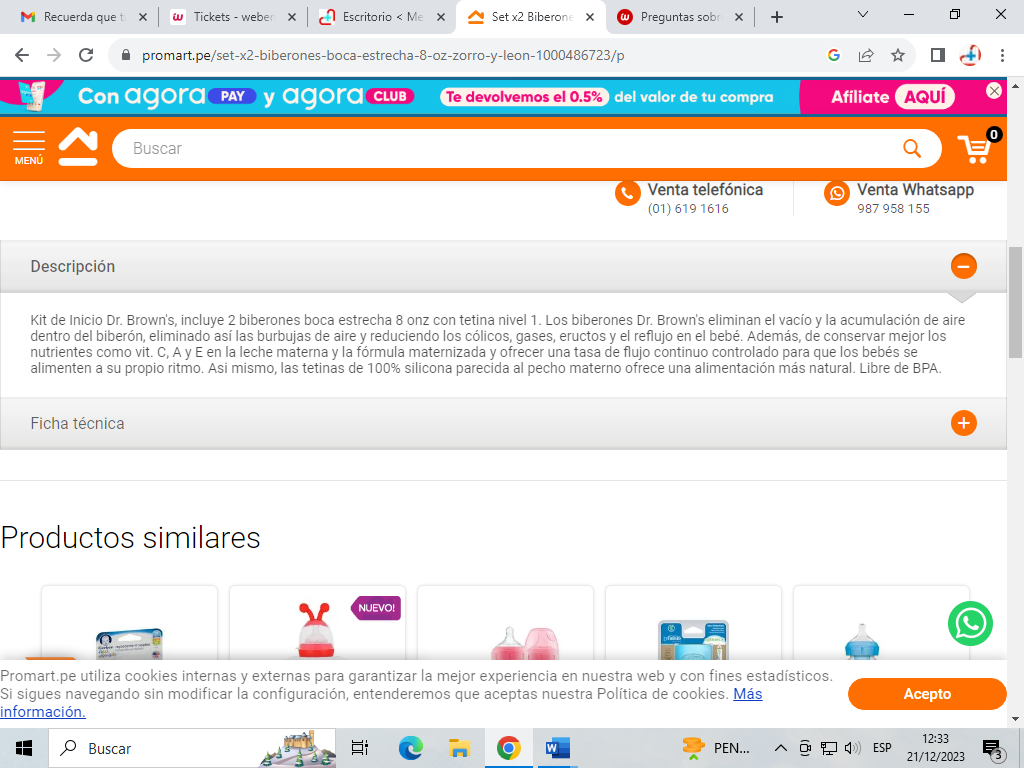The image size is (1024, 768).
Task: Click the search magnifier icon
Action: [x=912, y=148]
